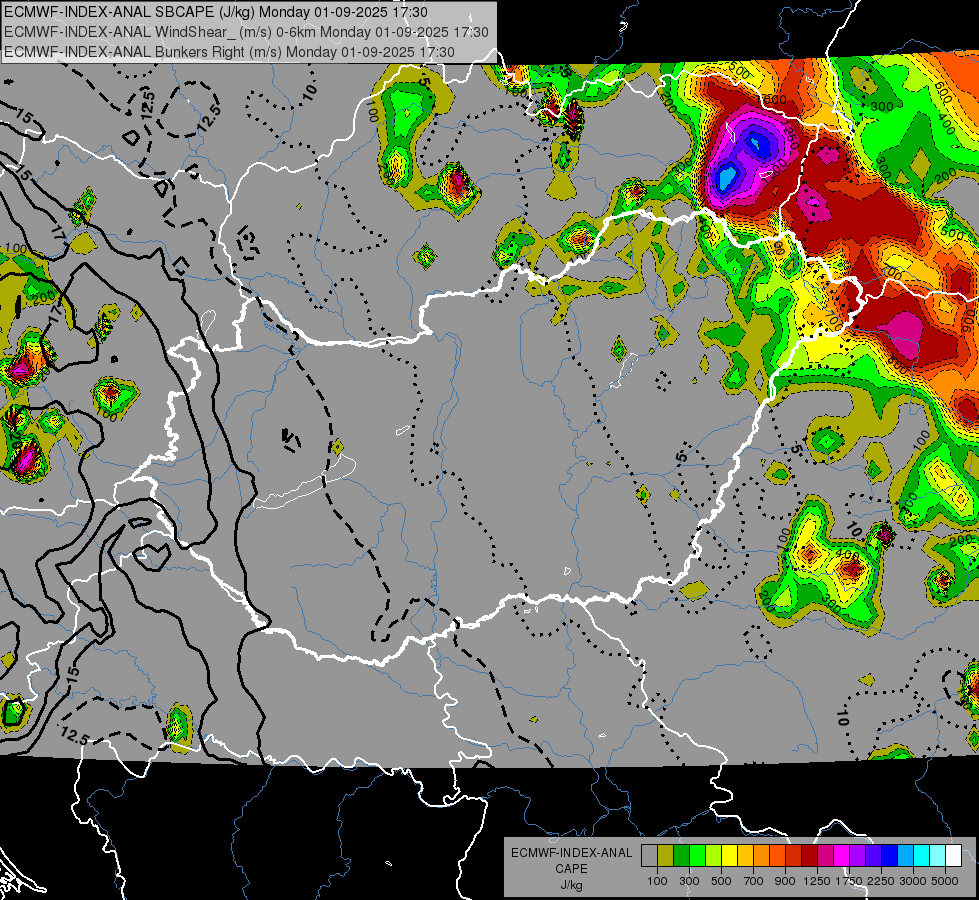Select the bright magenta legend swatch

tap(842, 856)
